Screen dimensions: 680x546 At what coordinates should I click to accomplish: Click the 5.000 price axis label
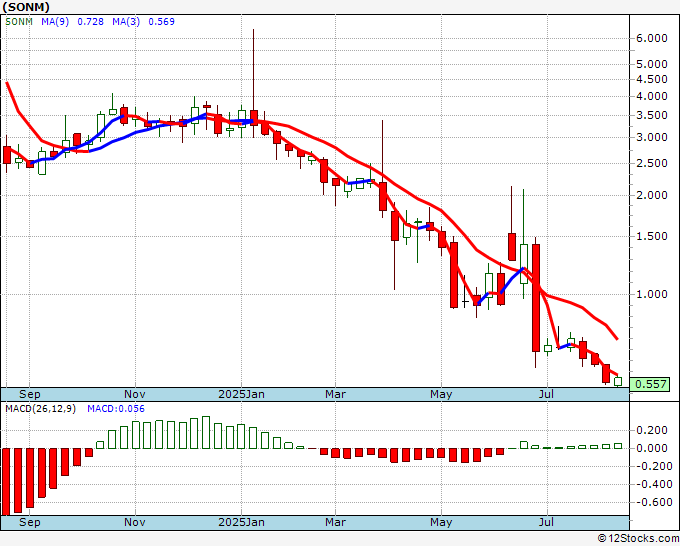pyautogui.click(x=651, y=64)
